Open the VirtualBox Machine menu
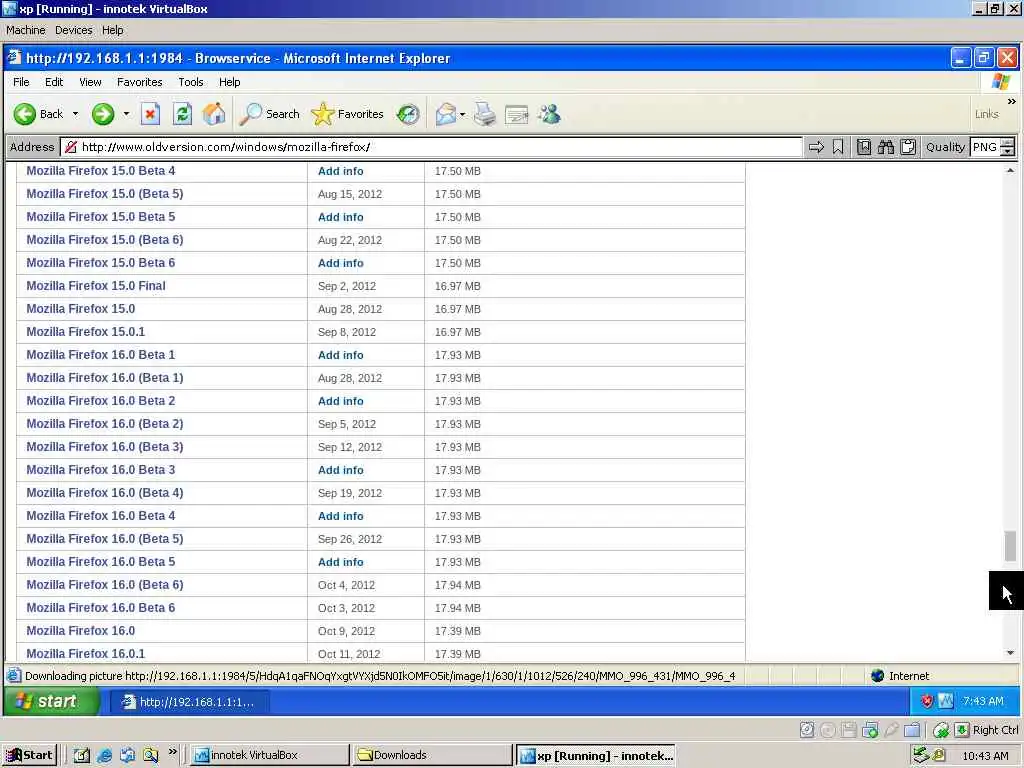 [x=26, y=30]
